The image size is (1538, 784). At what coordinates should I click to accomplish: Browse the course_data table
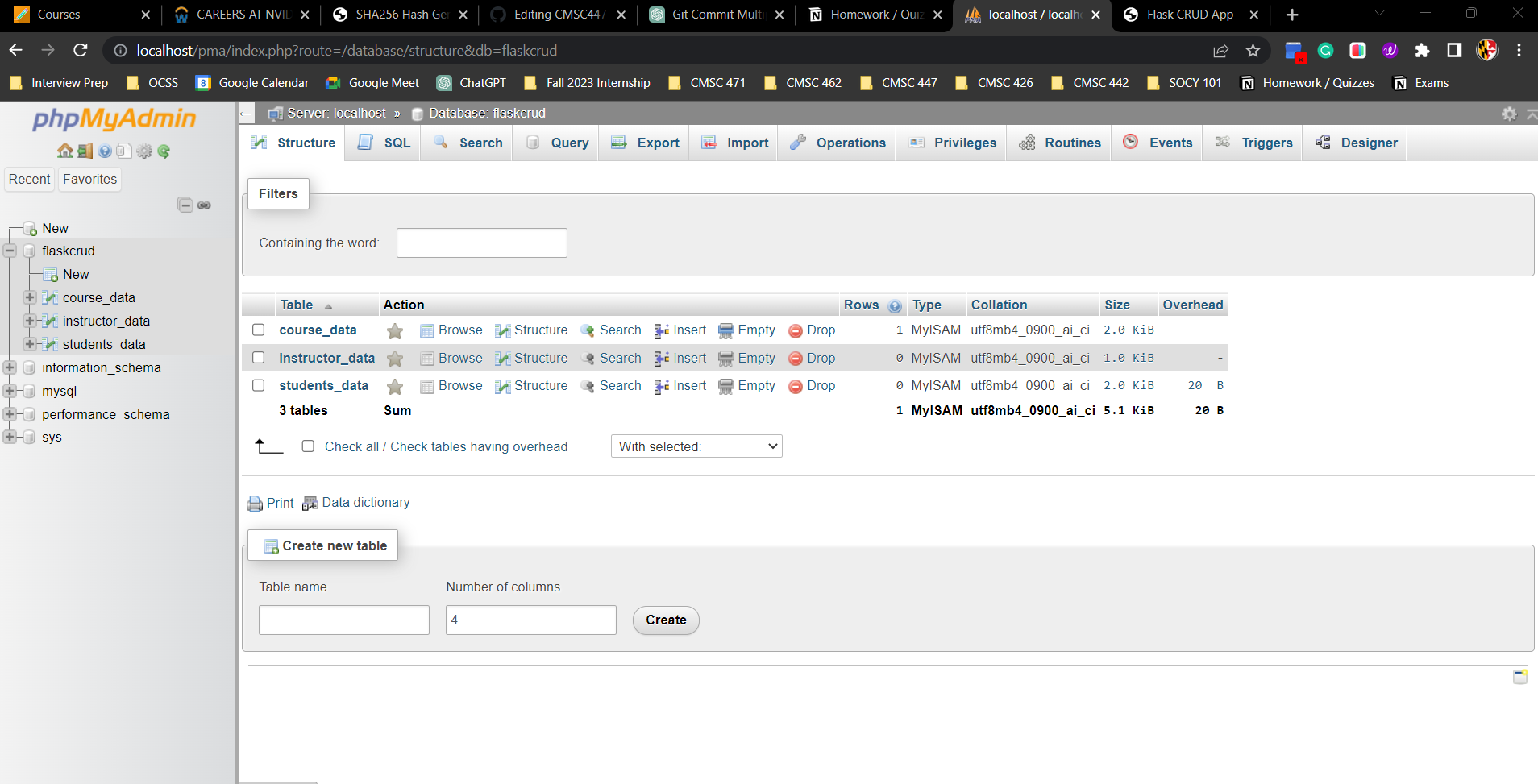(x=459, y=330)
